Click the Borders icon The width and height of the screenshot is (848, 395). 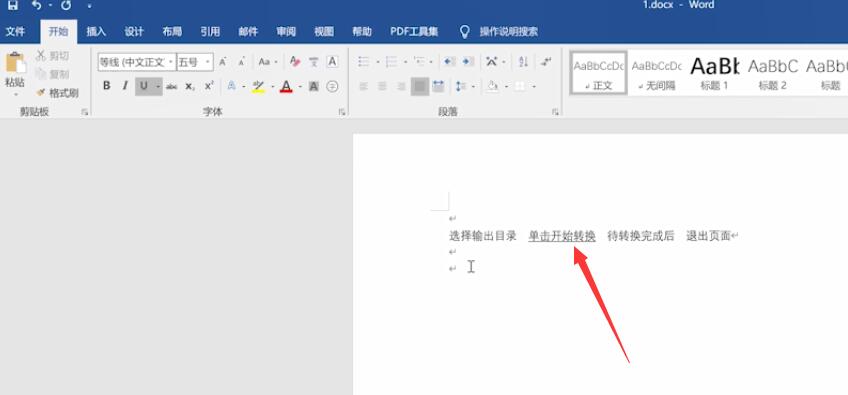[520, 86]
